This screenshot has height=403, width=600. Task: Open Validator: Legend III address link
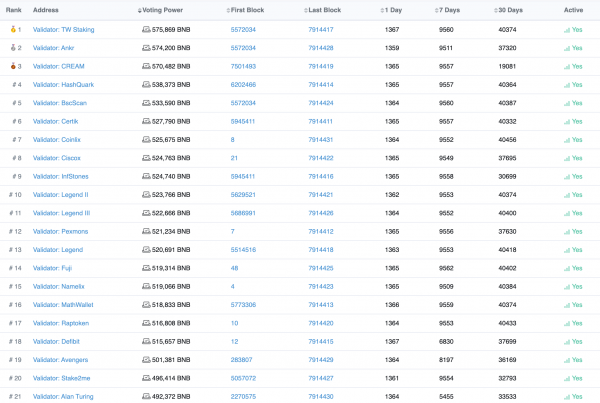[x=61, y=213]
